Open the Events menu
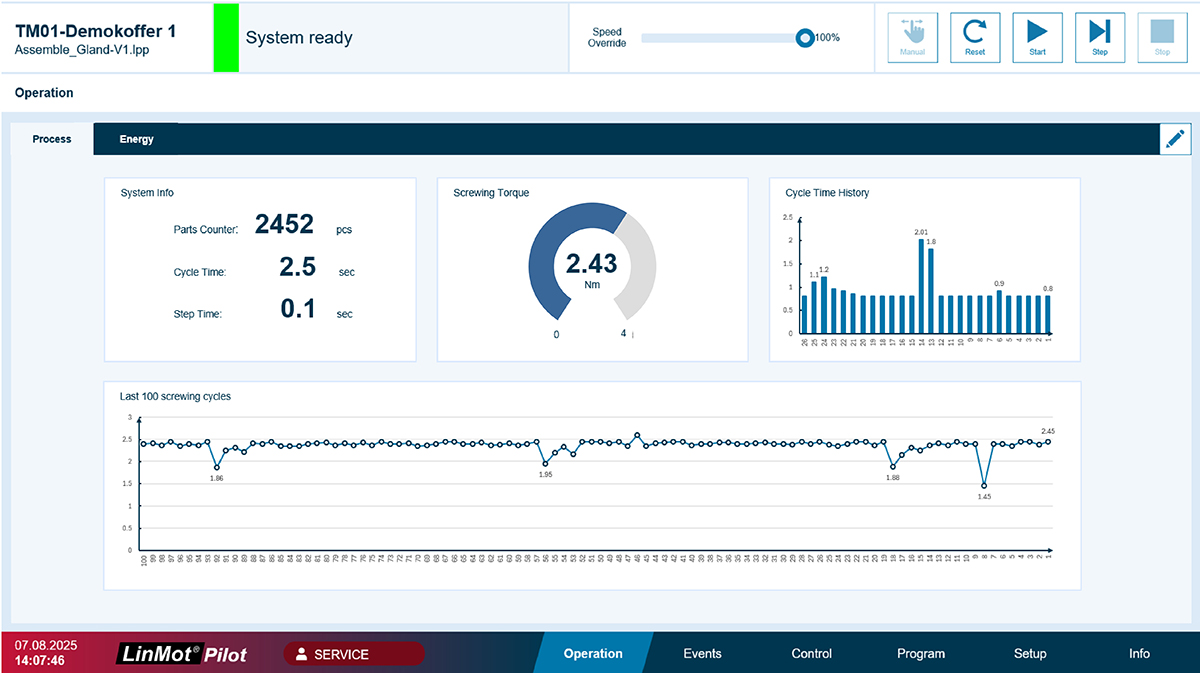 coord(702,654)
